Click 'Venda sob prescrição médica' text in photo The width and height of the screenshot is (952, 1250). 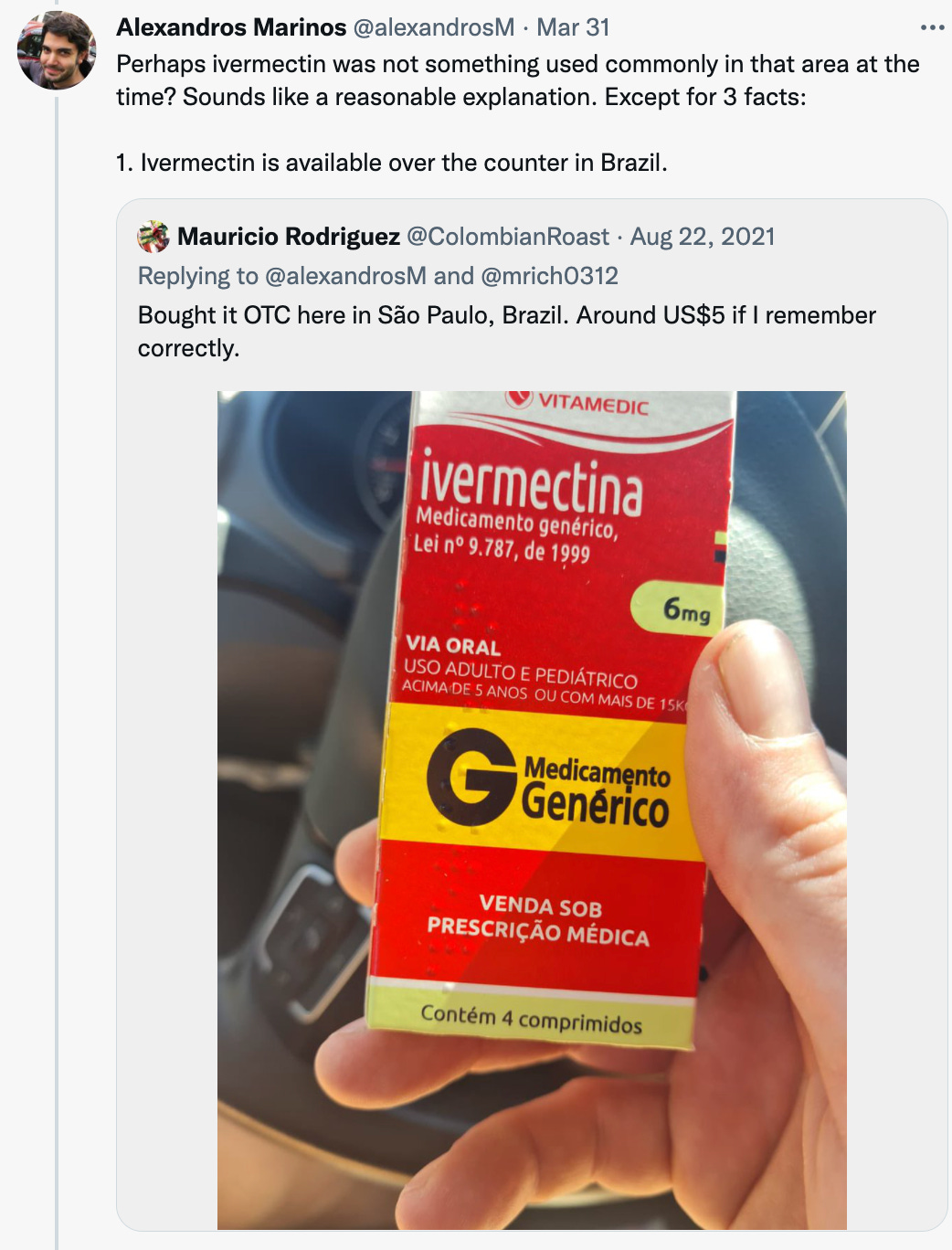[x=539, y=921]
